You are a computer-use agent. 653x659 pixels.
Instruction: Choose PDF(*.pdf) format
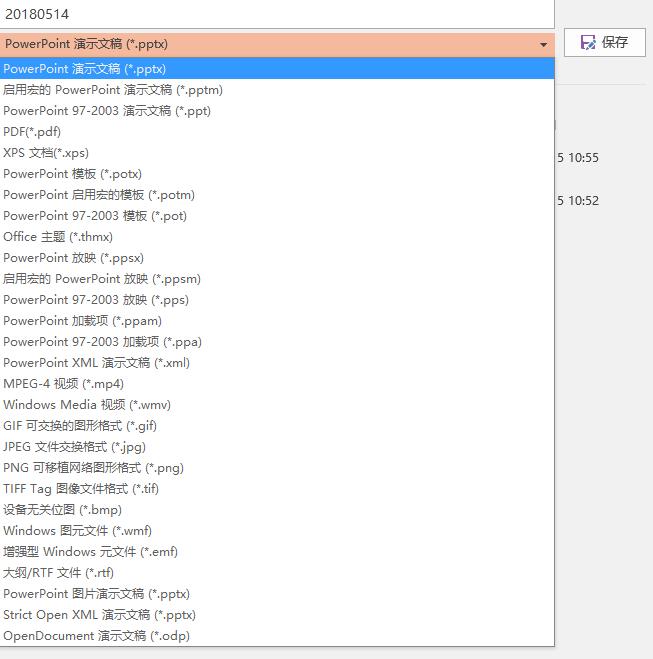277,132
